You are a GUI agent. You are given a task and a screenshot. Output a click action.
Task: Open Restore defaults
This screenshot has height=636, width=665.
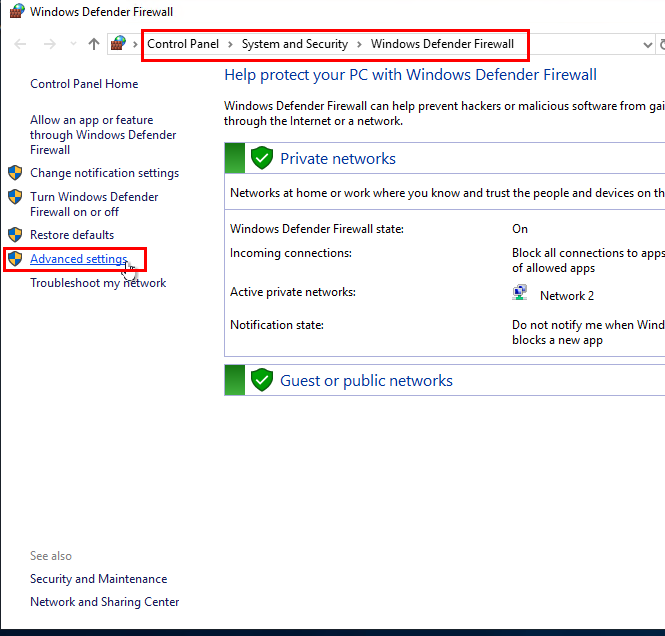[x=72, y=235]
